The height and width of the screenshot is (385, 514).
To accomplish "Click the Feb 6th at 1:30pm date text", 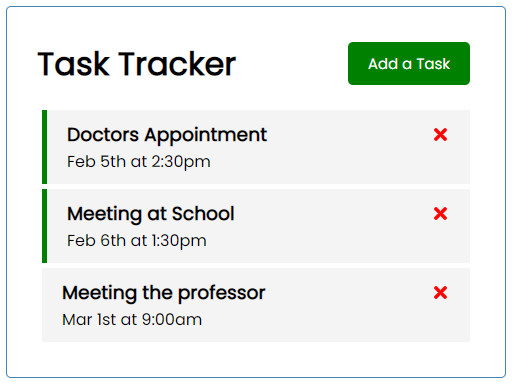I will pos(137,241).
